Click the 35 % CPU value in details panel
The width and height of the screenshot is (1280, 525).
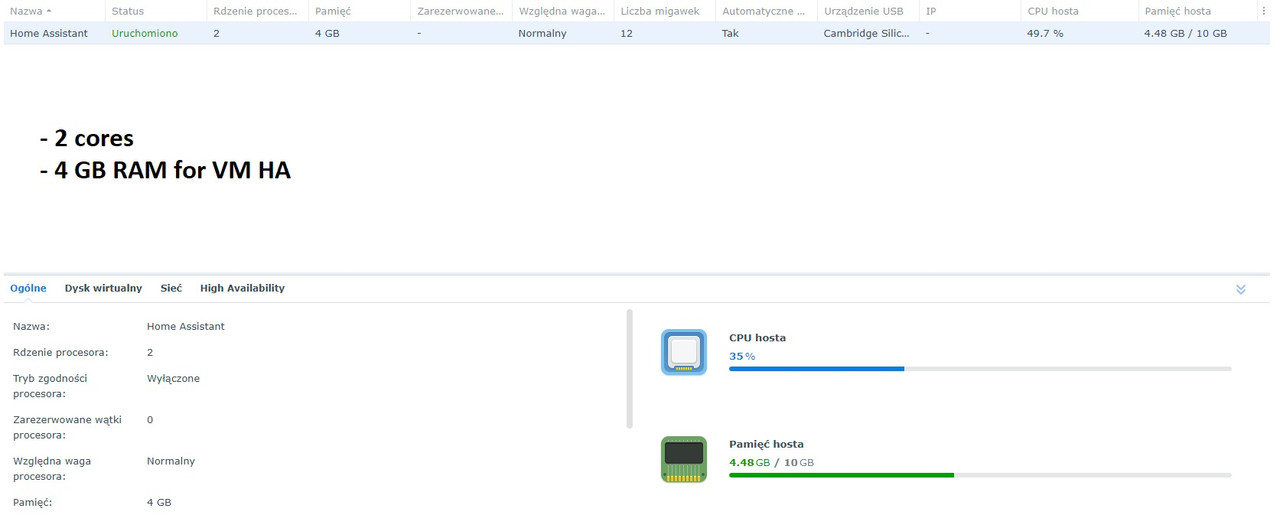(x=742, y=356)
